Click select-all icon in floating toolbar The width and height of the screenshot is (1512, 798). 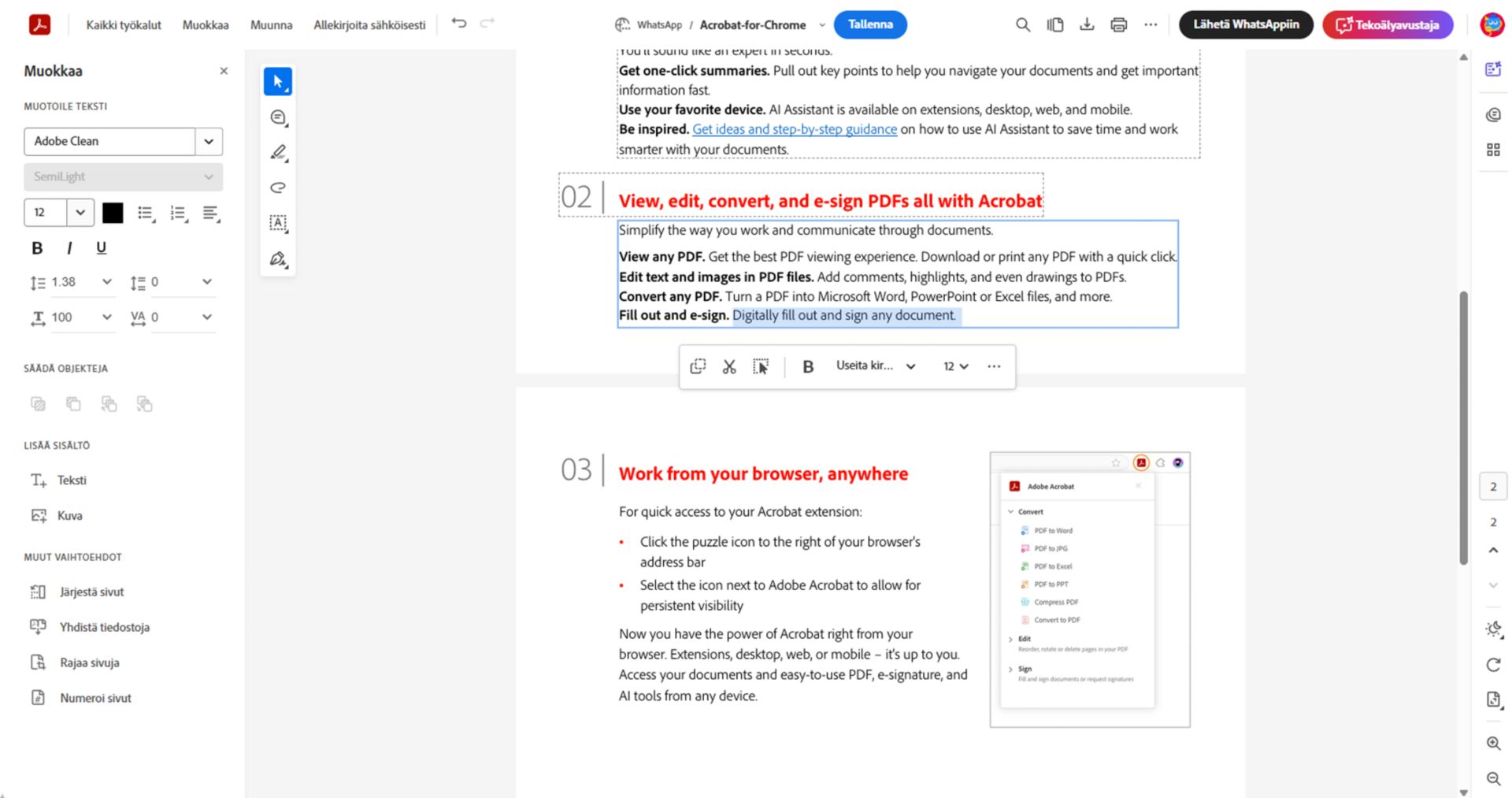coord(761,366)
